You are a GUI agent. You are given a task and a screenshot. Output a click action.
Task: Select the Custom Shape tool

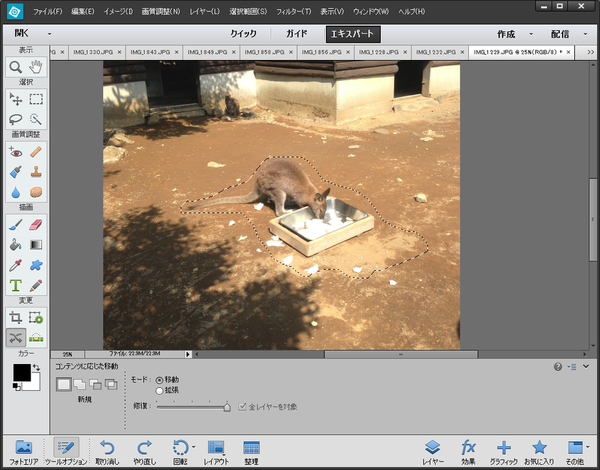pyautogui.click(x=36, y=265)
